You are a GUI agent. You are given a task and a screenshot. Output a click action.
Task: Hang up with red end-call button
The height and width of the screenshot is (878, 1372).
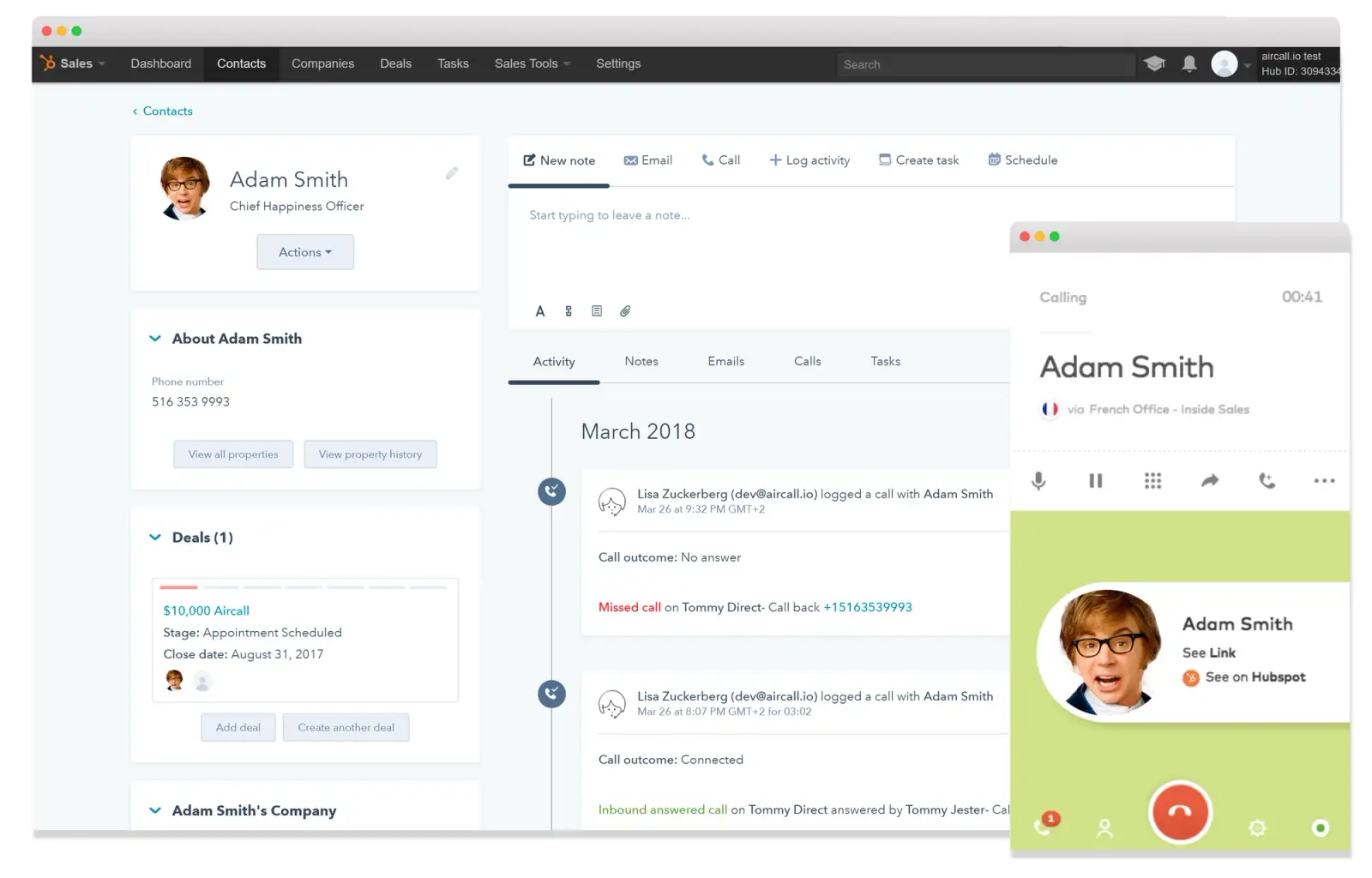click(x=1180, y=812)
